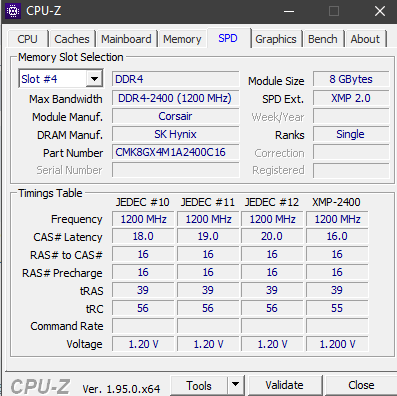Click the Tools button
397x396 pixels.
pos(199,385)
